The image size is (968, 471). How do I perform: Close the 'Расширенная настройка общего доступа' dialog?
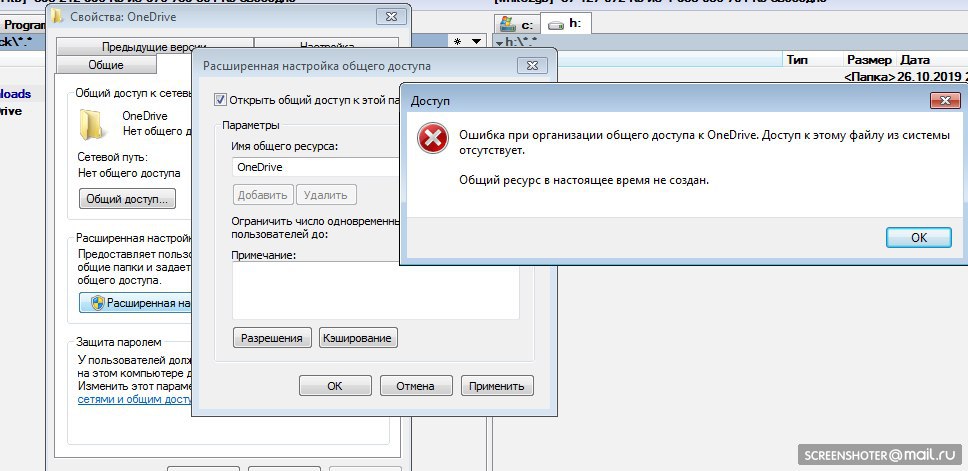coord(532,65)
